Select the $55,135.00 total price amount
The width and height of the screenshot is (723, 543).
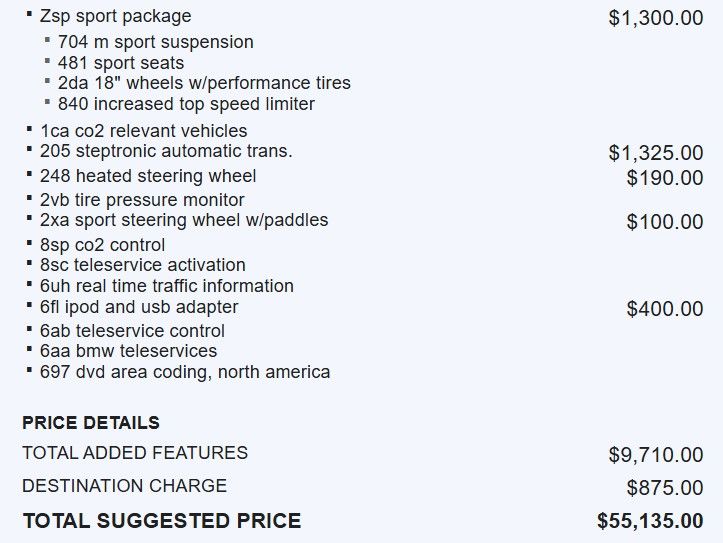point(650,521)
